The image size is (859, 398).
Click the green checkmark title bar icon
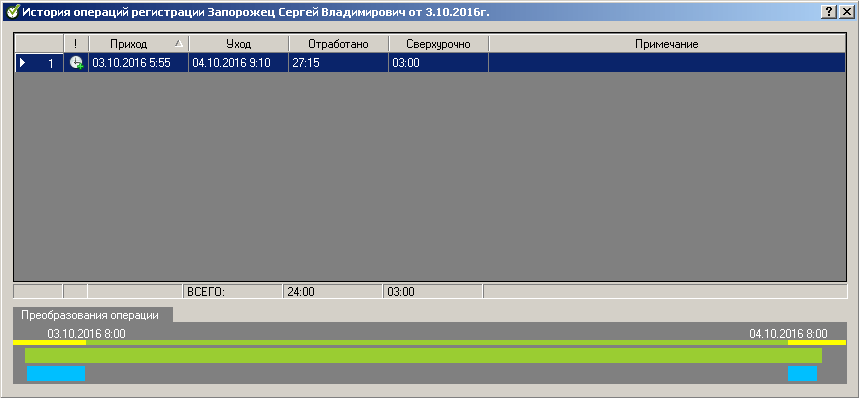pos(14,12)
